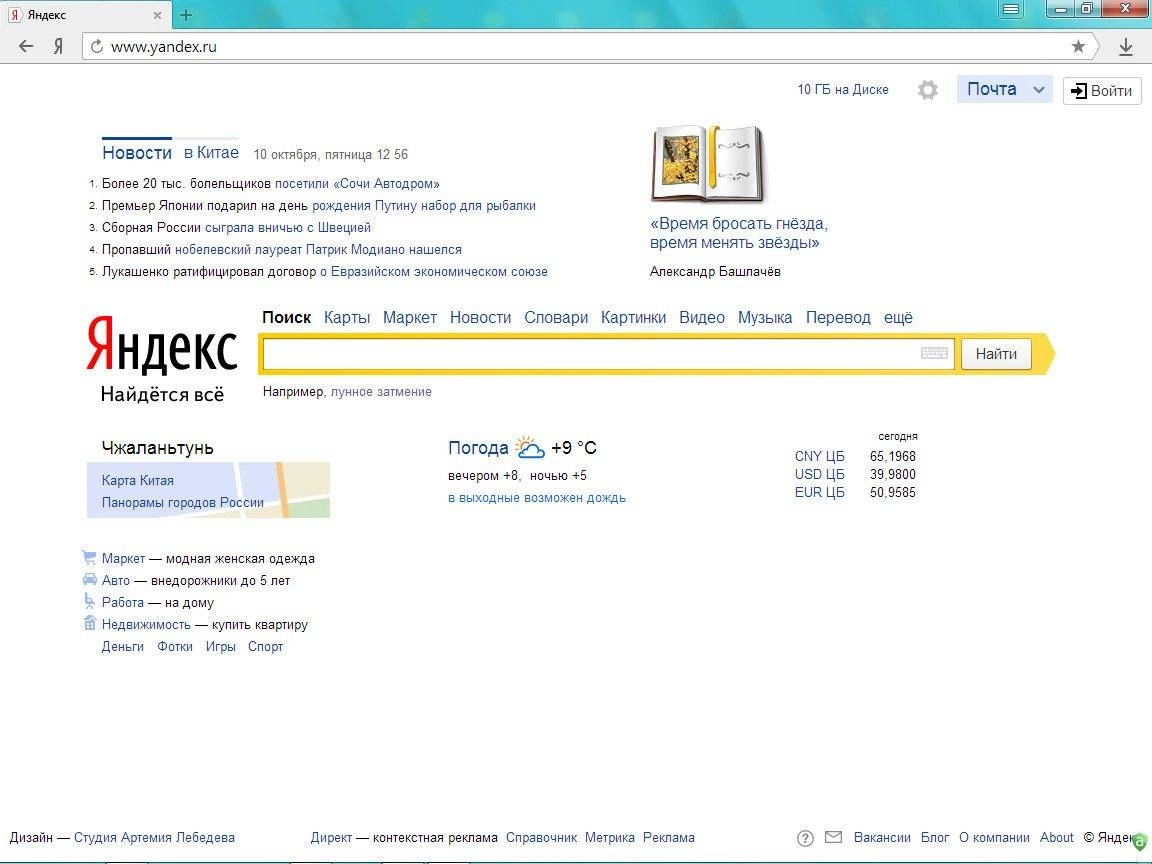Image resolution: width=1152 pixels, height=864 pixels.
Task: Open the Маркет service tab above search
Action: pyautogui.click(x=410, y=317)
